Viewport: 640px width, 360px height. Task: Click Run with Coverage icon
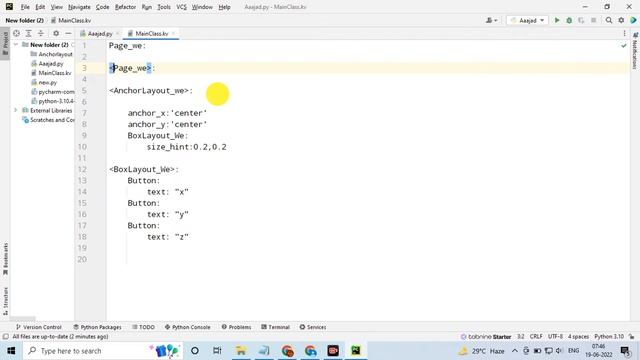click(x=581, y=20)
